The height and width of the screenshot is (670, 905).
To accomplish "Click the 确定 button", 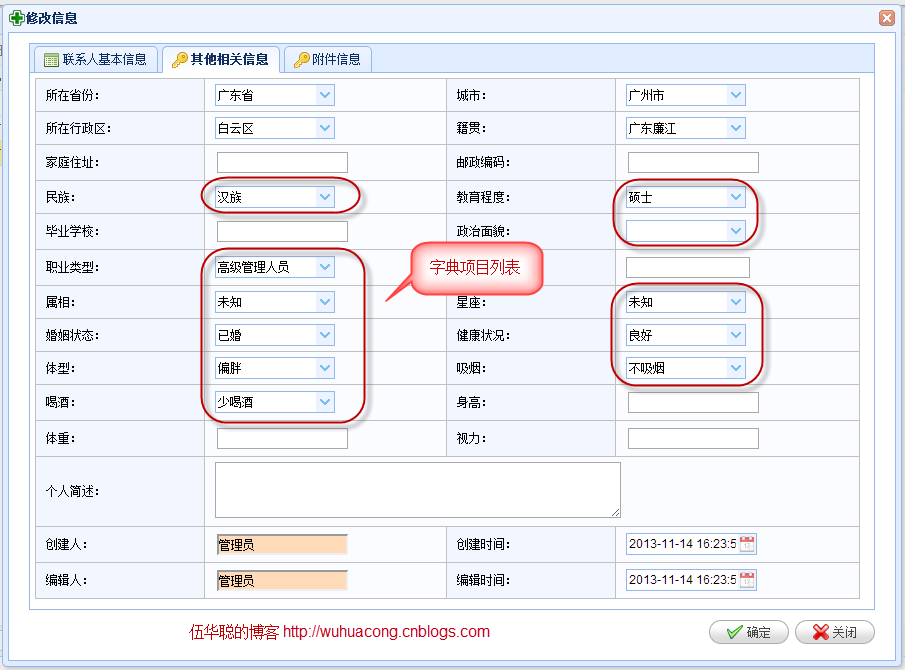I will click(749, 632).
